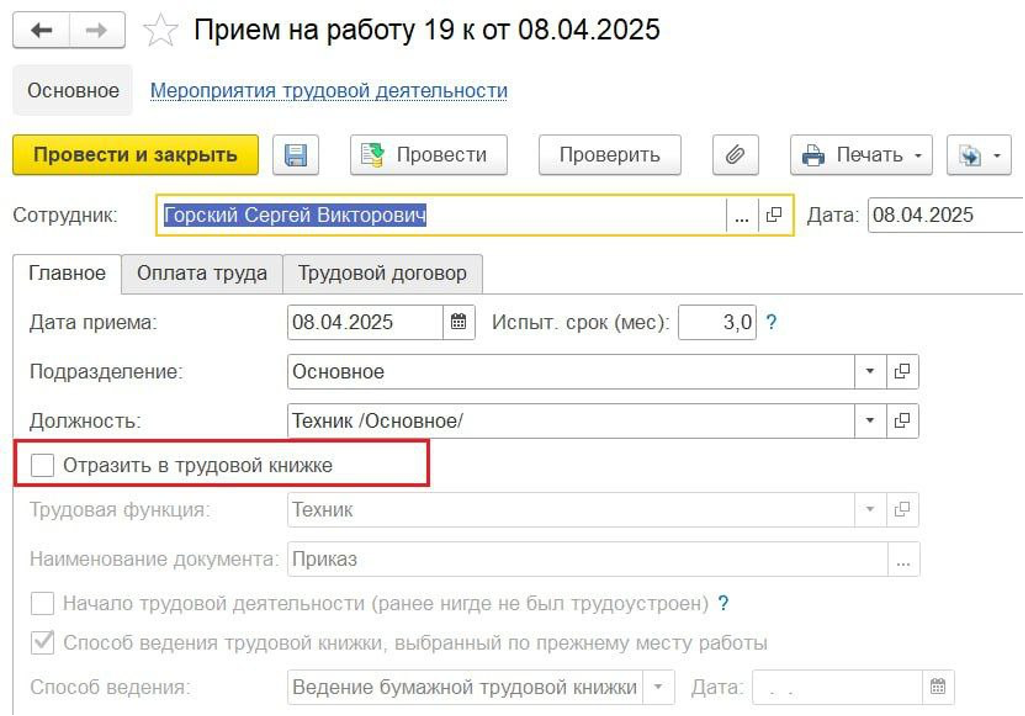
Task: Add document to favorites with star icon
Action: coord(160,31)
